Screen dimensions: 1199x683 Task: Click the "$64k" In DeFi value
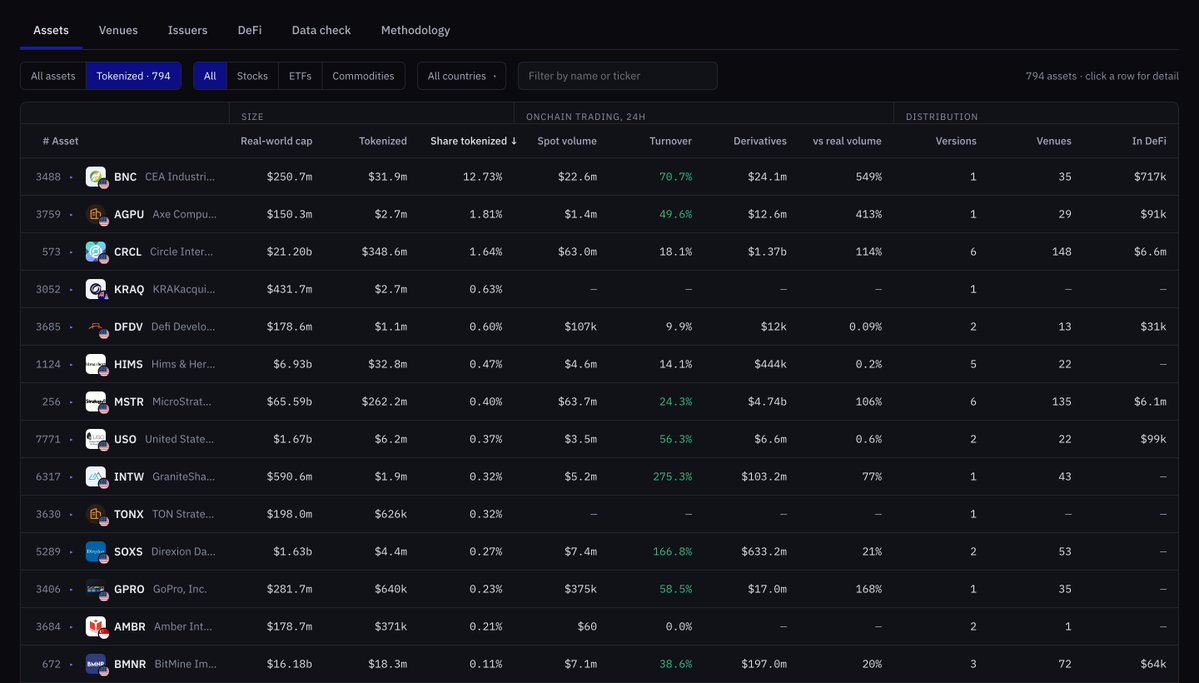point(1154,664)
